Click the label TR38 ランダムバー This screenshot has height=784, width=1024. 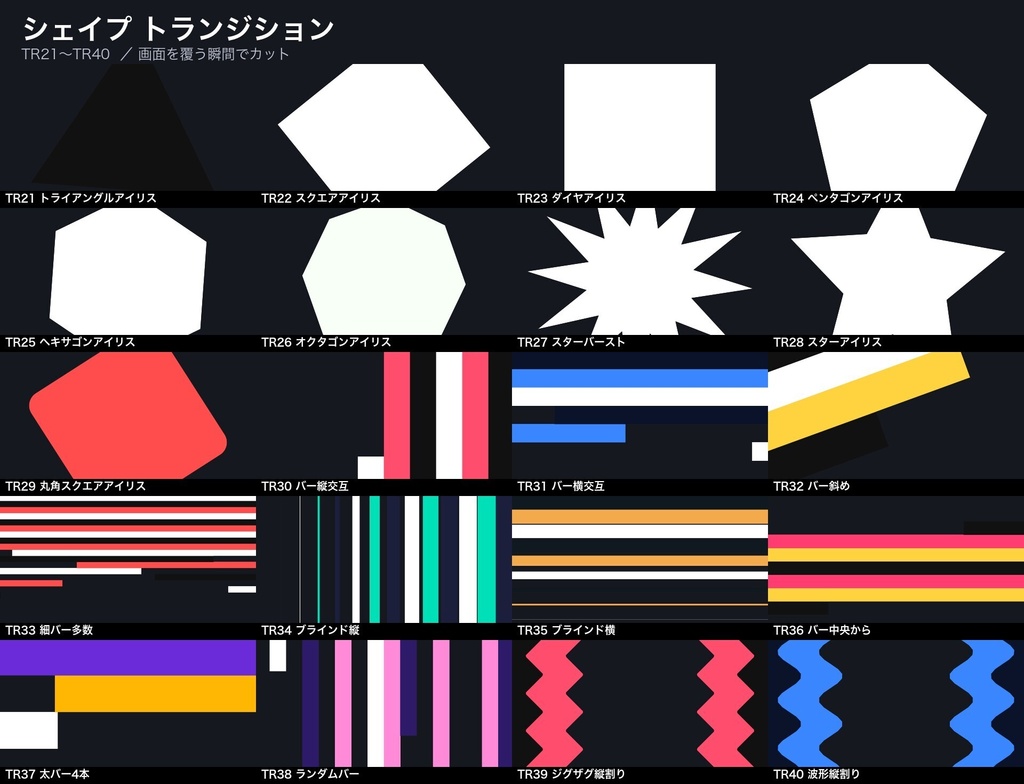[x=310, y=774]
